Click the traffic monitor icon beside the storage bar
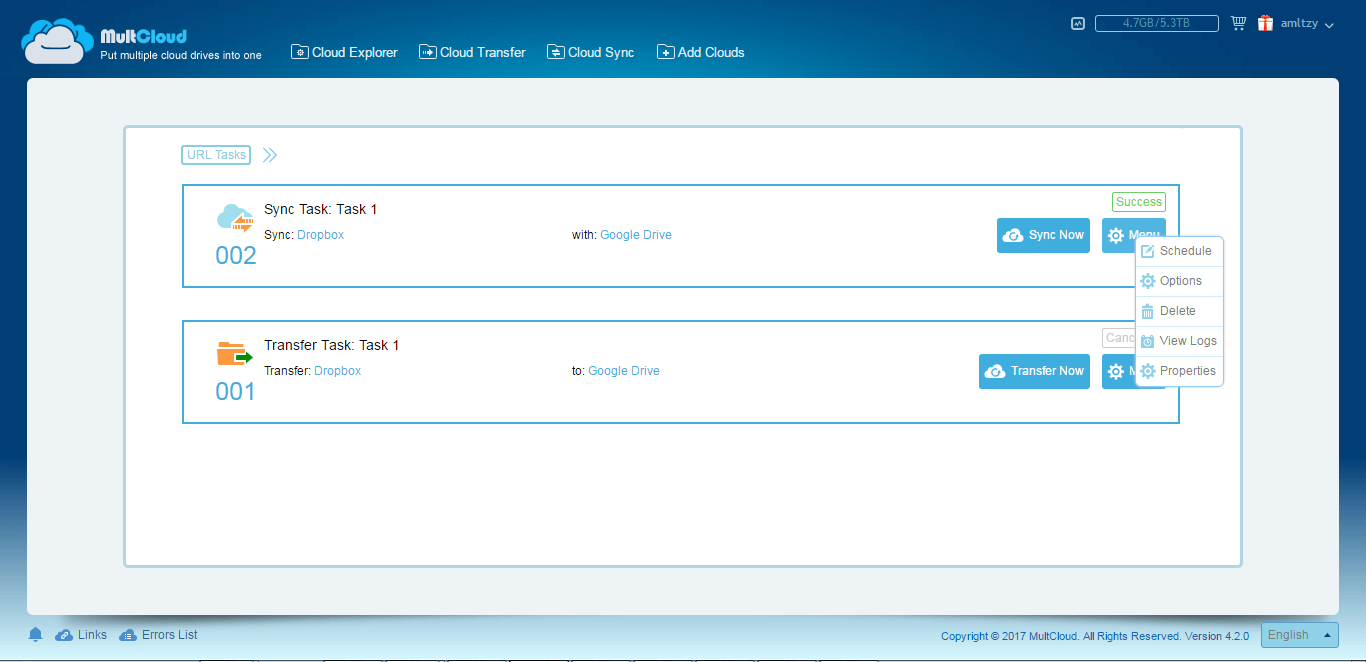This screenshot has height=662, width=1366. point(1078,23)
